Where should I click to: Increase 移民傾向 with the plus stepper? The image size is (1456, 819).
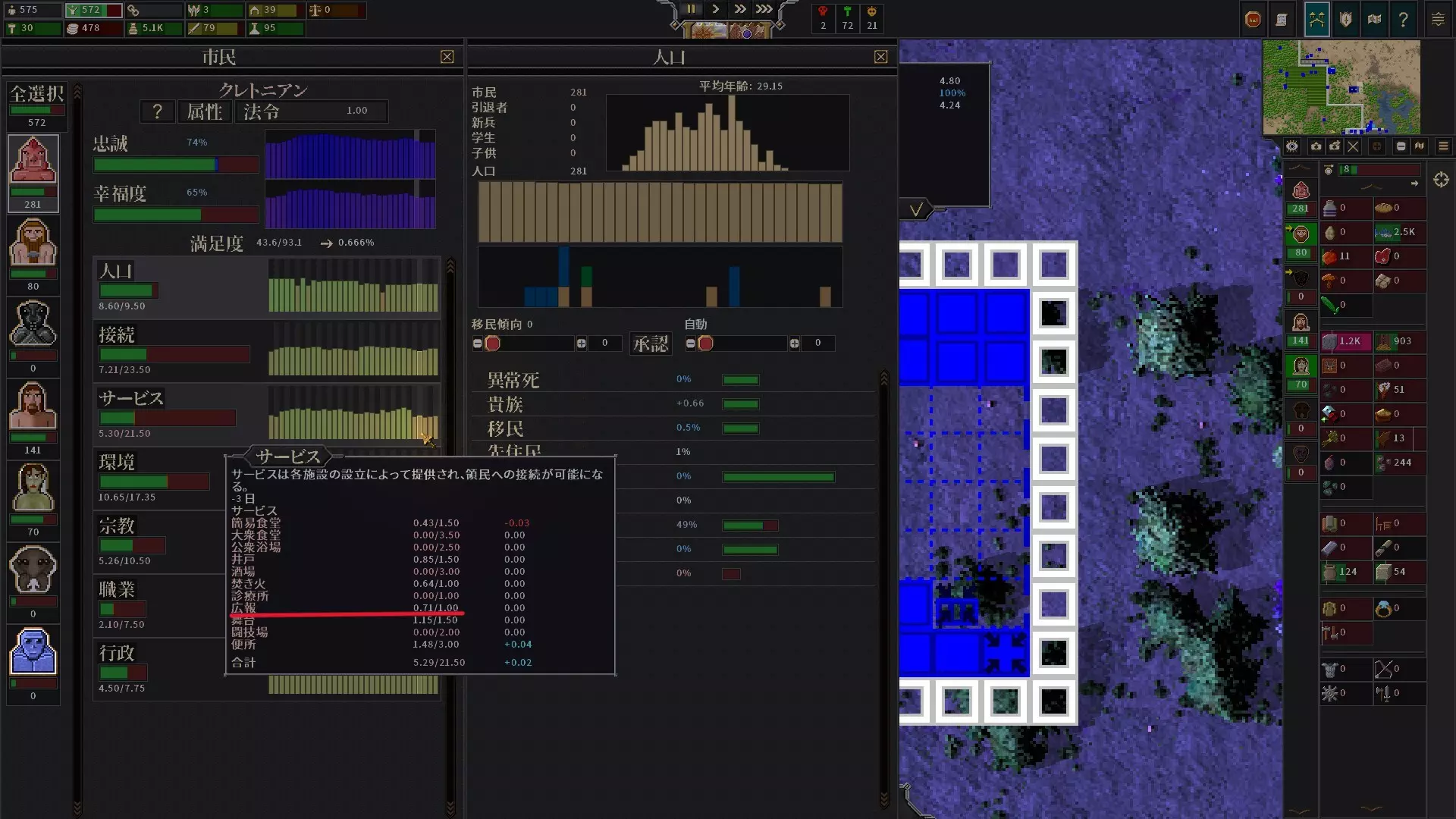[581, 344]
